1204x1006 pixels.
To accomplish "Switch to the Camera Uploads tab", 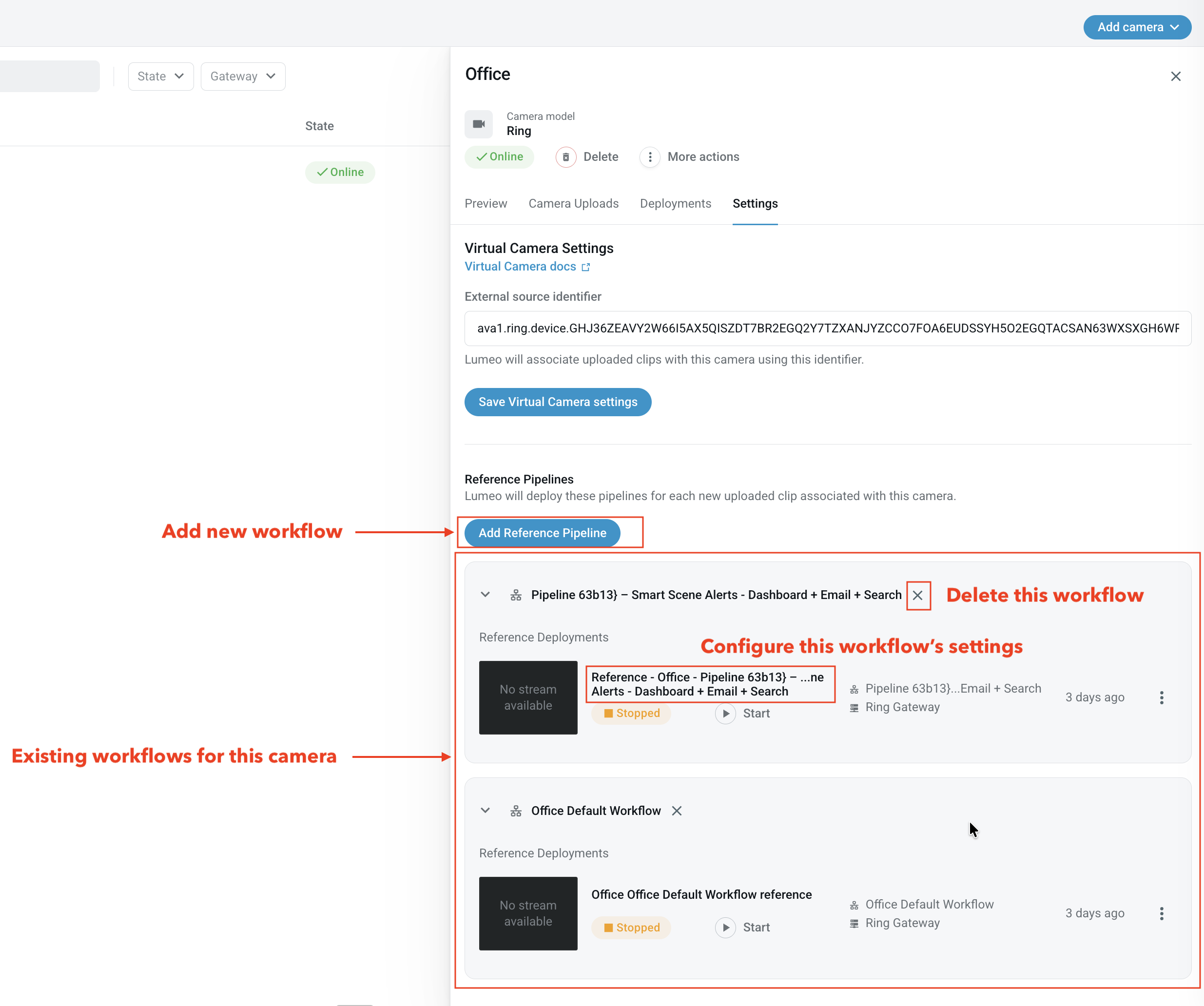I will pos(573,204).
